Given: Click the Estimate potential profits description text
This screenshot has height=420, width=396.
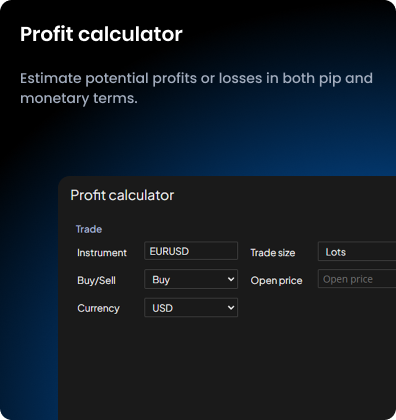Looking at the screenshot, I should [196, 88].
